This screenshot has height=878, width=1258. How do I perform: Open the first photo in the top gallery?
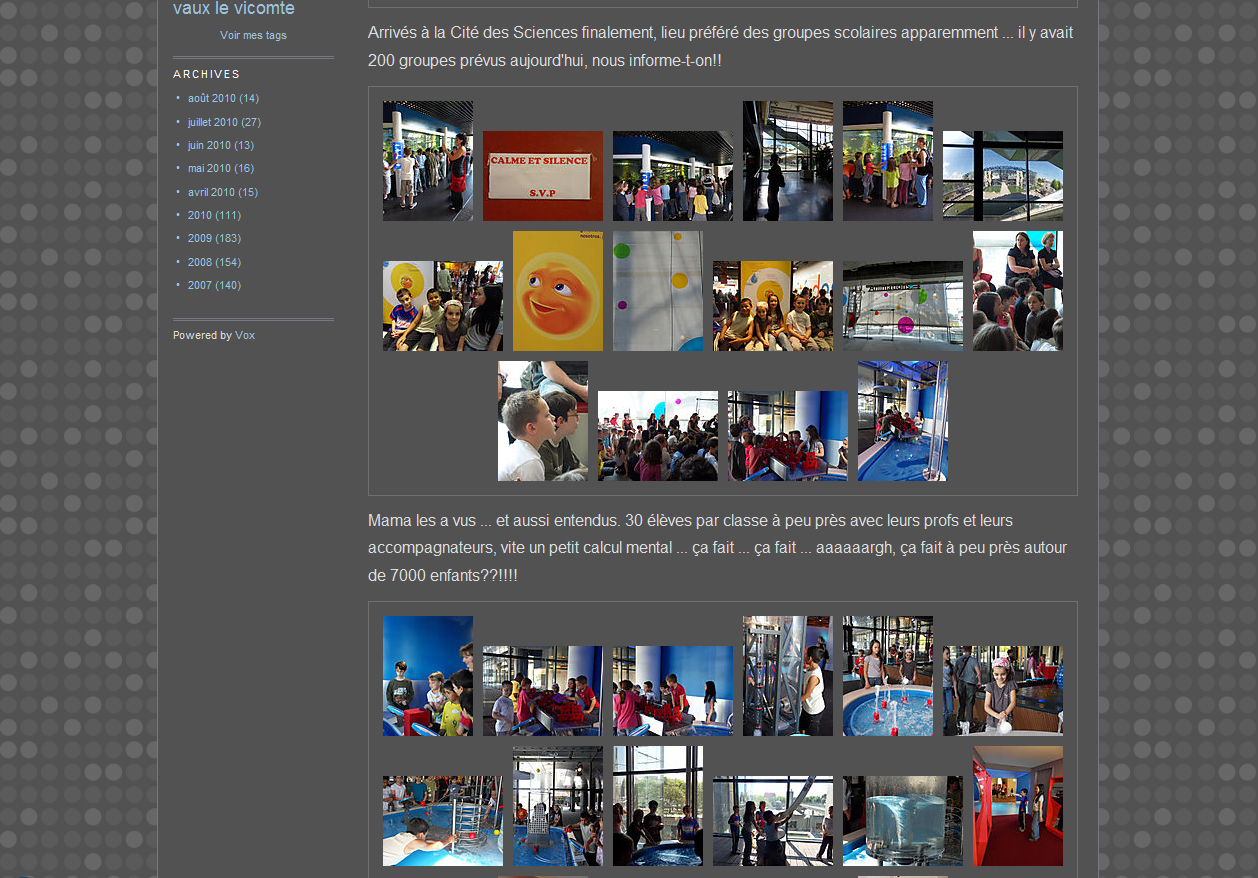point(427,161)
